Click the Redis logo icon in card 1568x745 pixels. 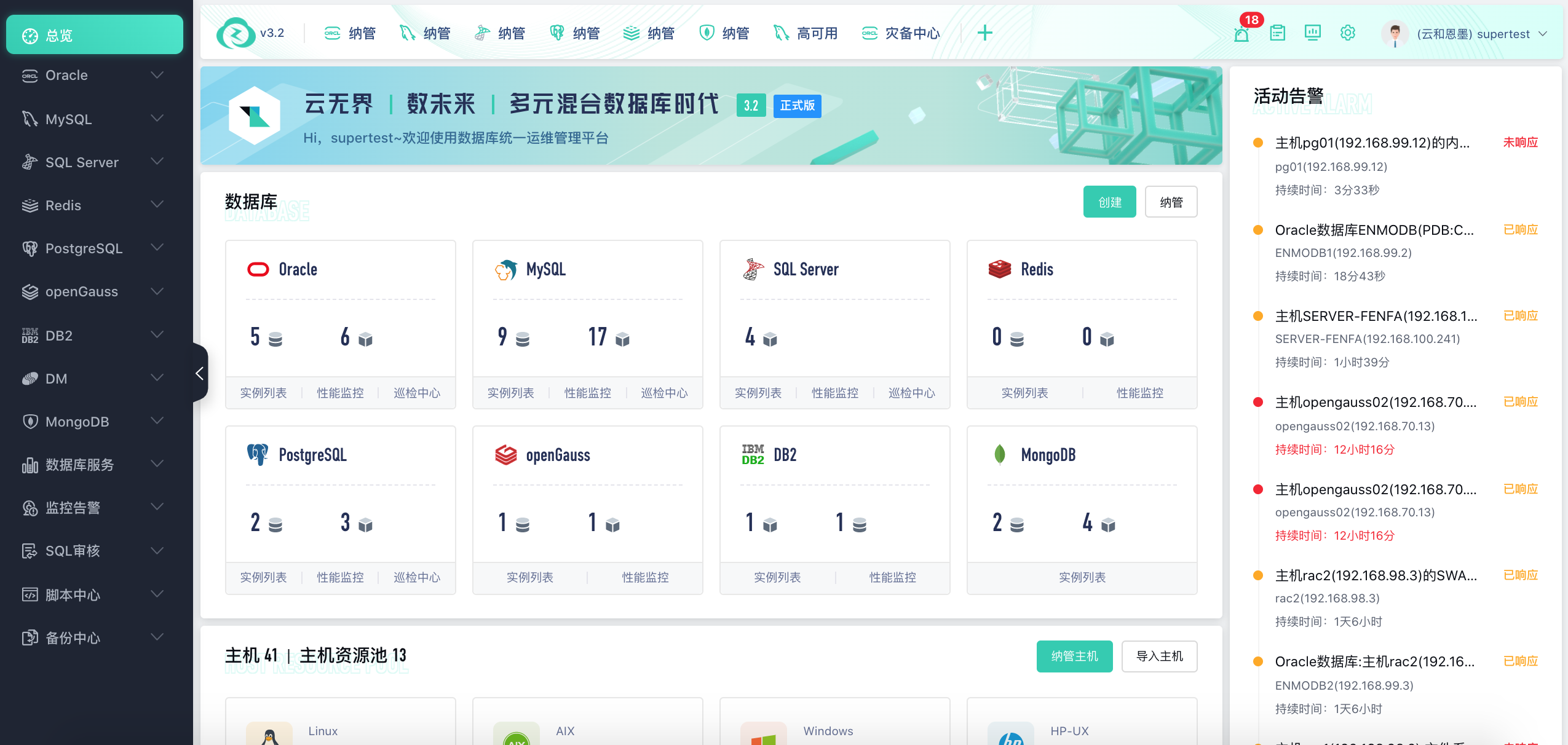coord(999,269)
